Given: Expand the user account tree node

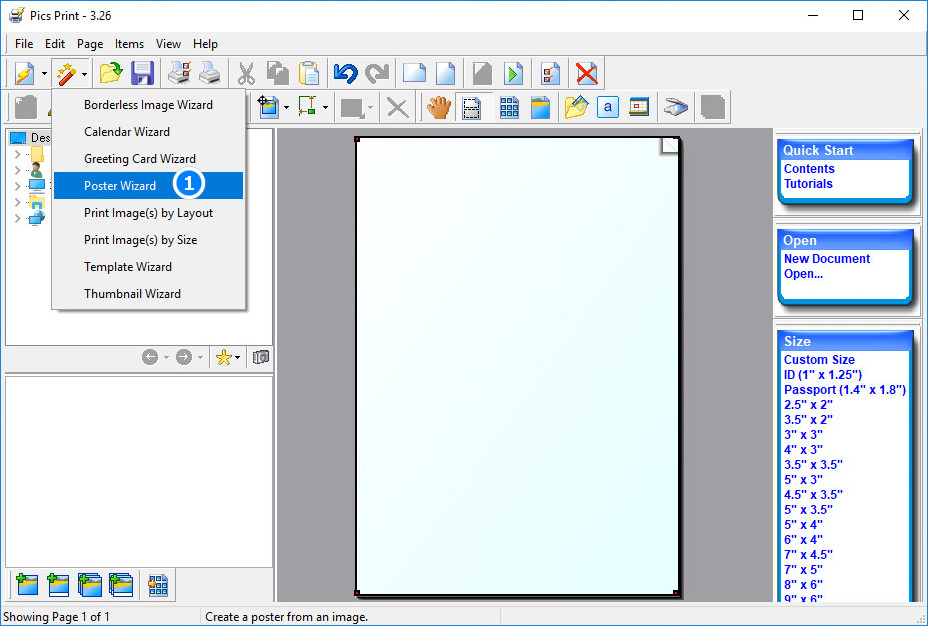Looking at the screenshot, I should pyautogui.click(x=17, y=170).
